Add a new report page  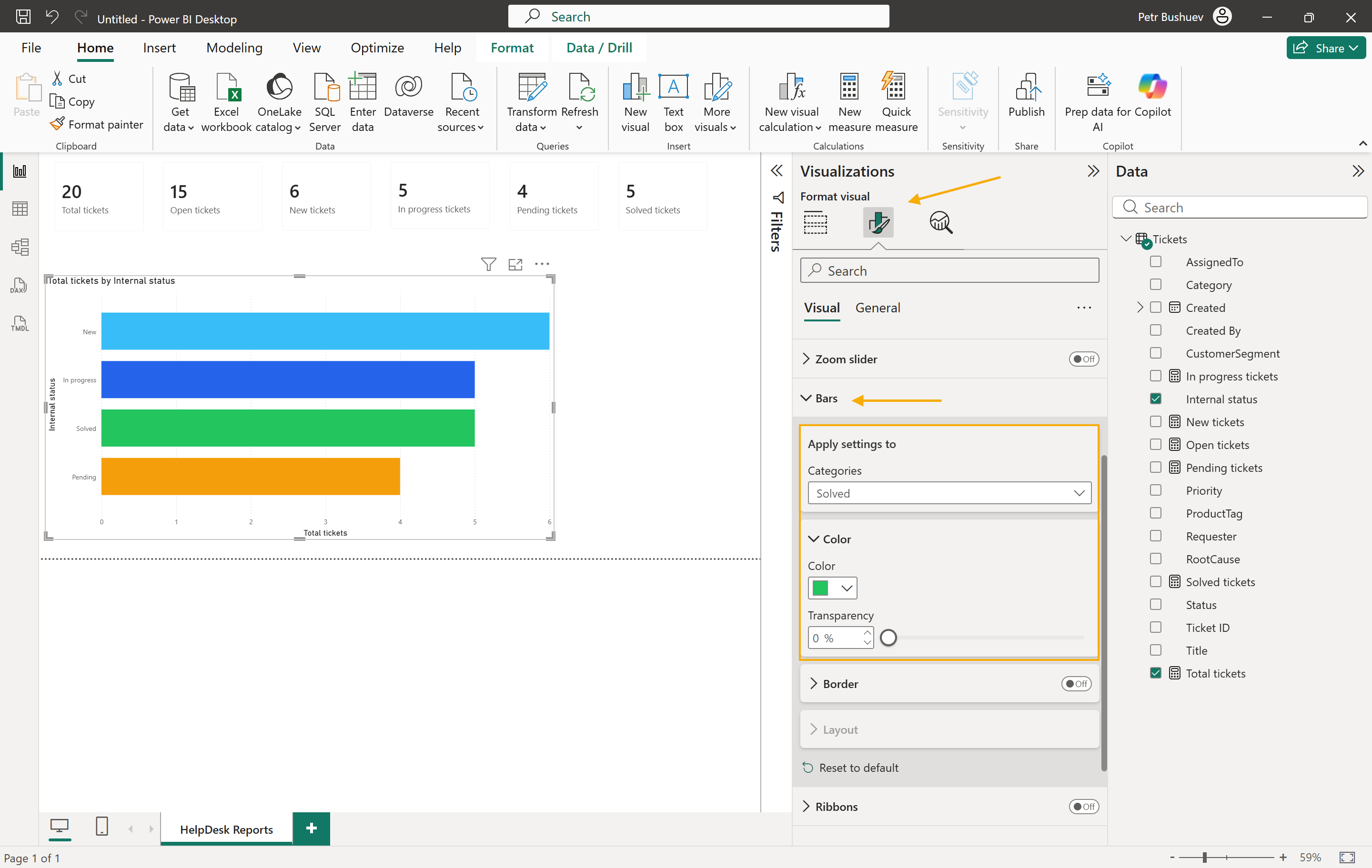pyautogui.click(x=311, y=828)
